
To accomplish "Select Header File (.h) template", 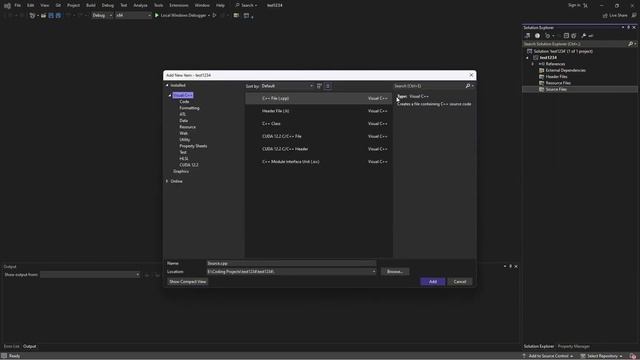I will pos(318,111).
